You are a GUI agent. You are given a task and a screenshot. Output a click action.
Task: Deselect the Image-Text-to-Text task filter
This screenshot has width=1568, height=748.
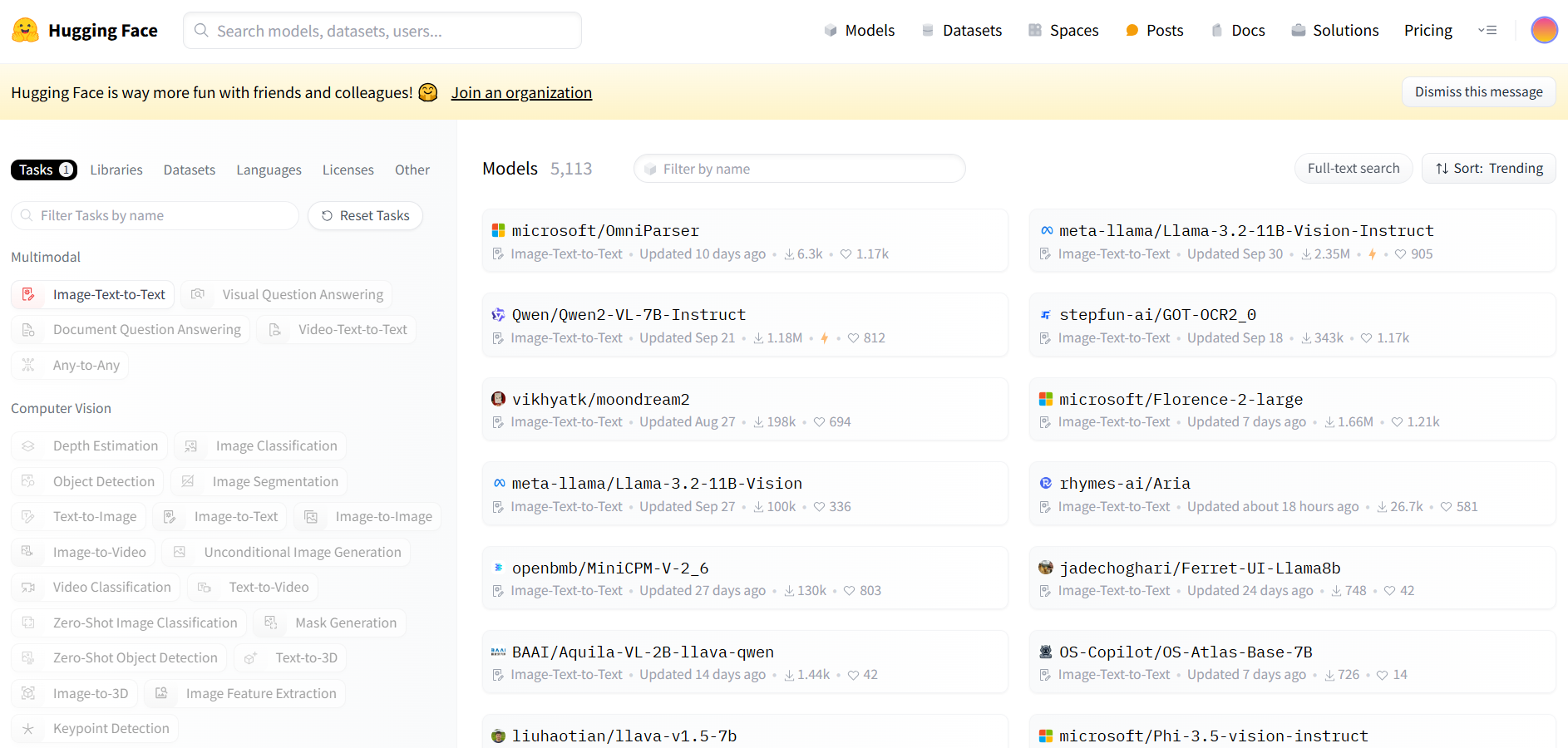coord(93,294)
